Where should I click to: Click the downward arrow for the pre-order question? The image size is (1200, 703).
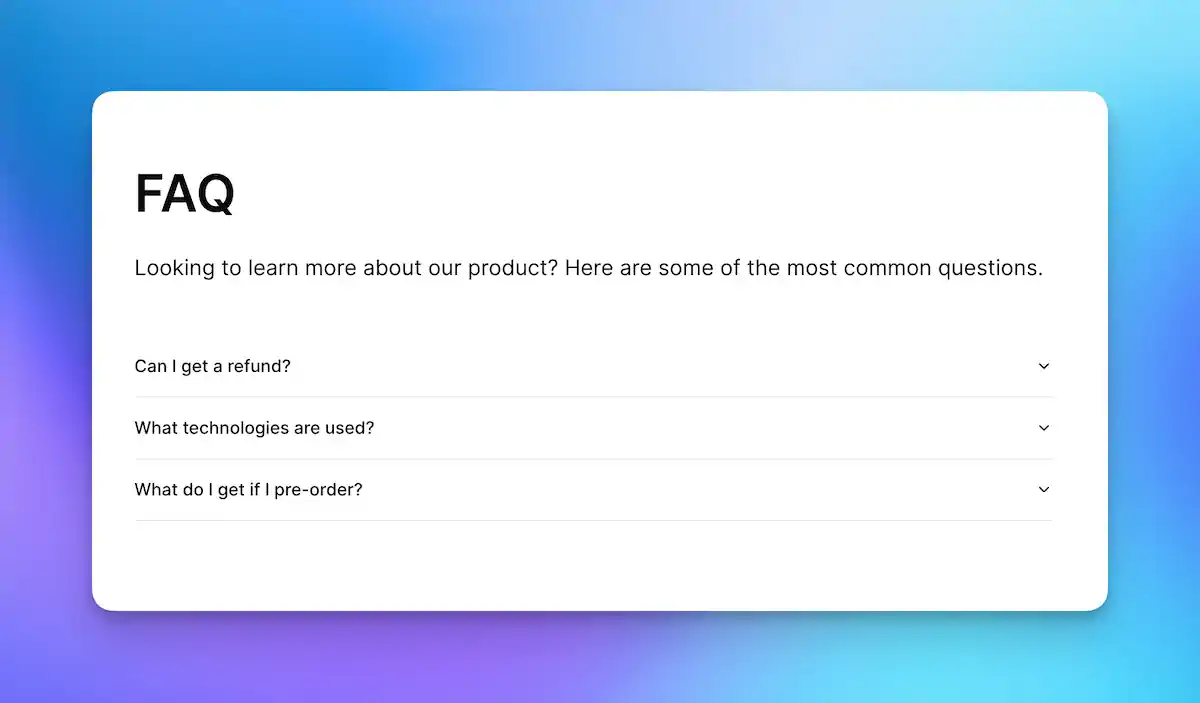coord(1044,490)
